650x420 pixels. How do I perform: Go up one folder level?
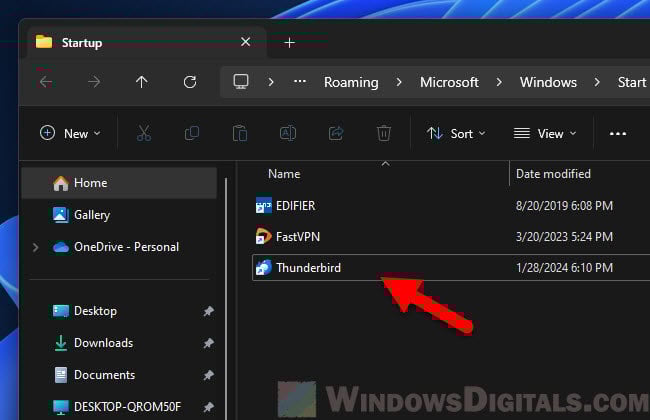tap(142, 82)
